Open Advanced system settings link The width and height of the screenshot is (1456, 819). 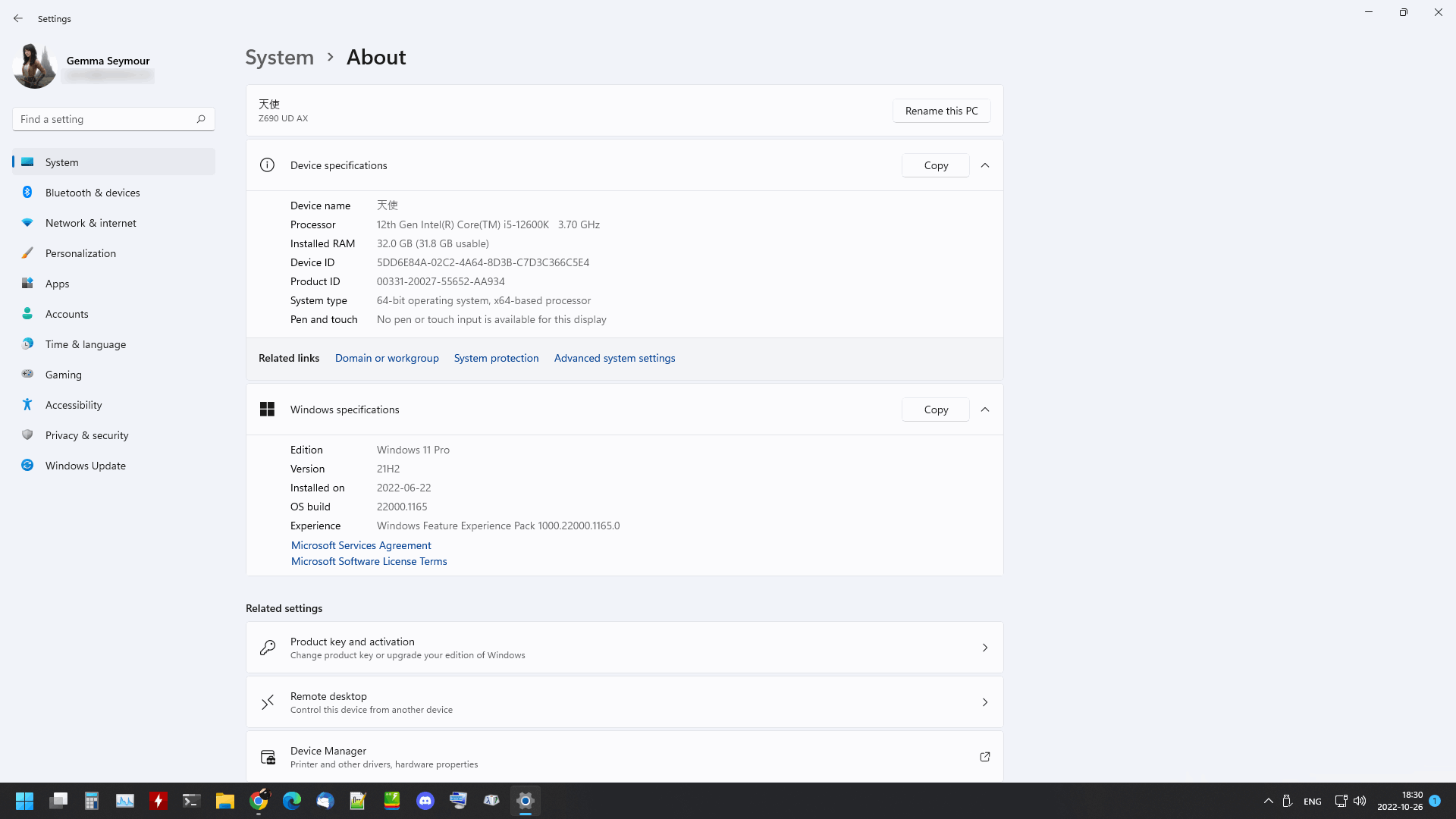coord(615,358)
